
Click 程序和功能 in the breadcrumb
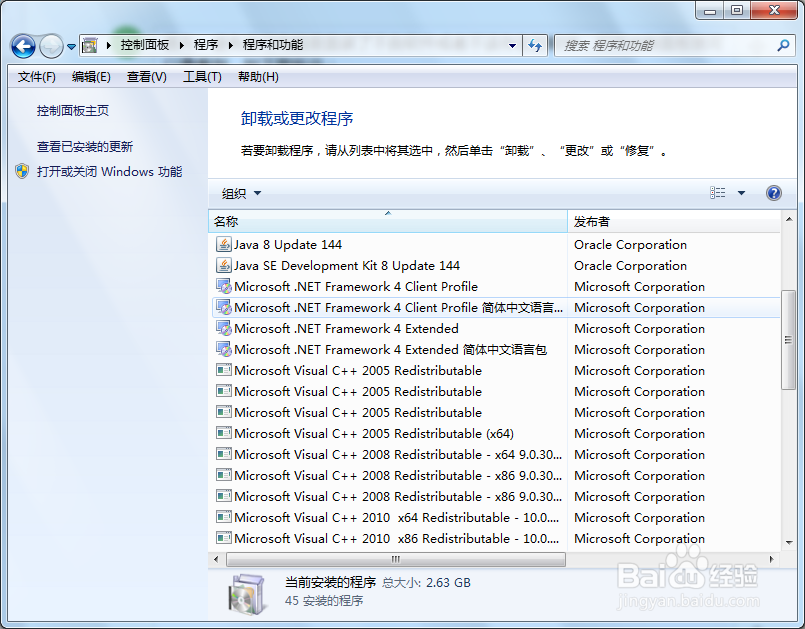(273, 45)
